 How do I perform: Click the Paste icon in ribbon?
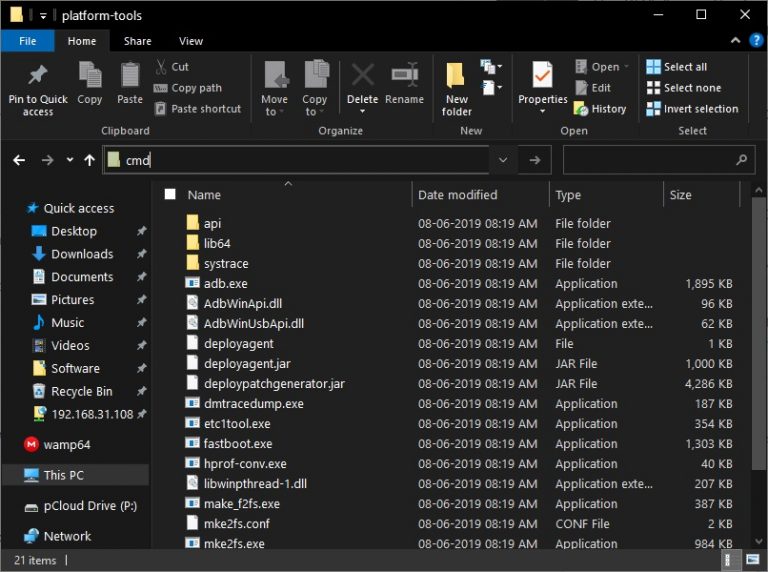coord(130,77)
